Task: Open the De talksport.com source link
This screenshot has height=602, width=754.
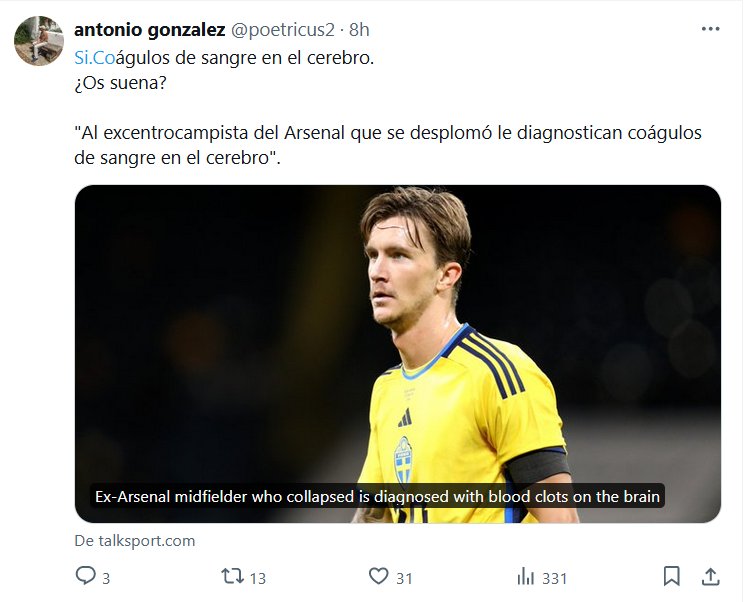Action: (134, 541)
